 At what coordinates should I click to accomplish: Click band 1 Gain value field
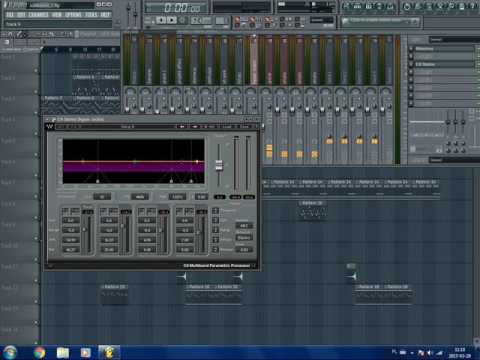click(x=71, y=220)
